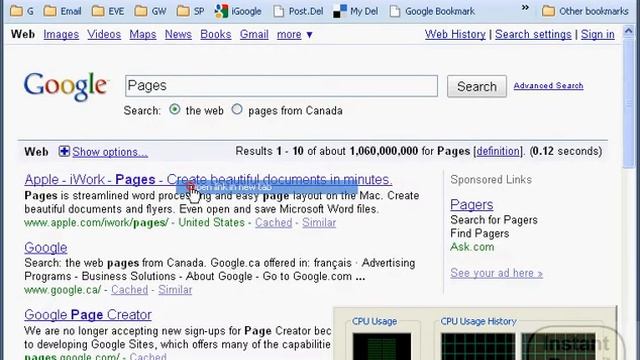Click 'See your ad here' link
Image resolution: width=640 pixels, height=360 pixels.
point(496,273)
